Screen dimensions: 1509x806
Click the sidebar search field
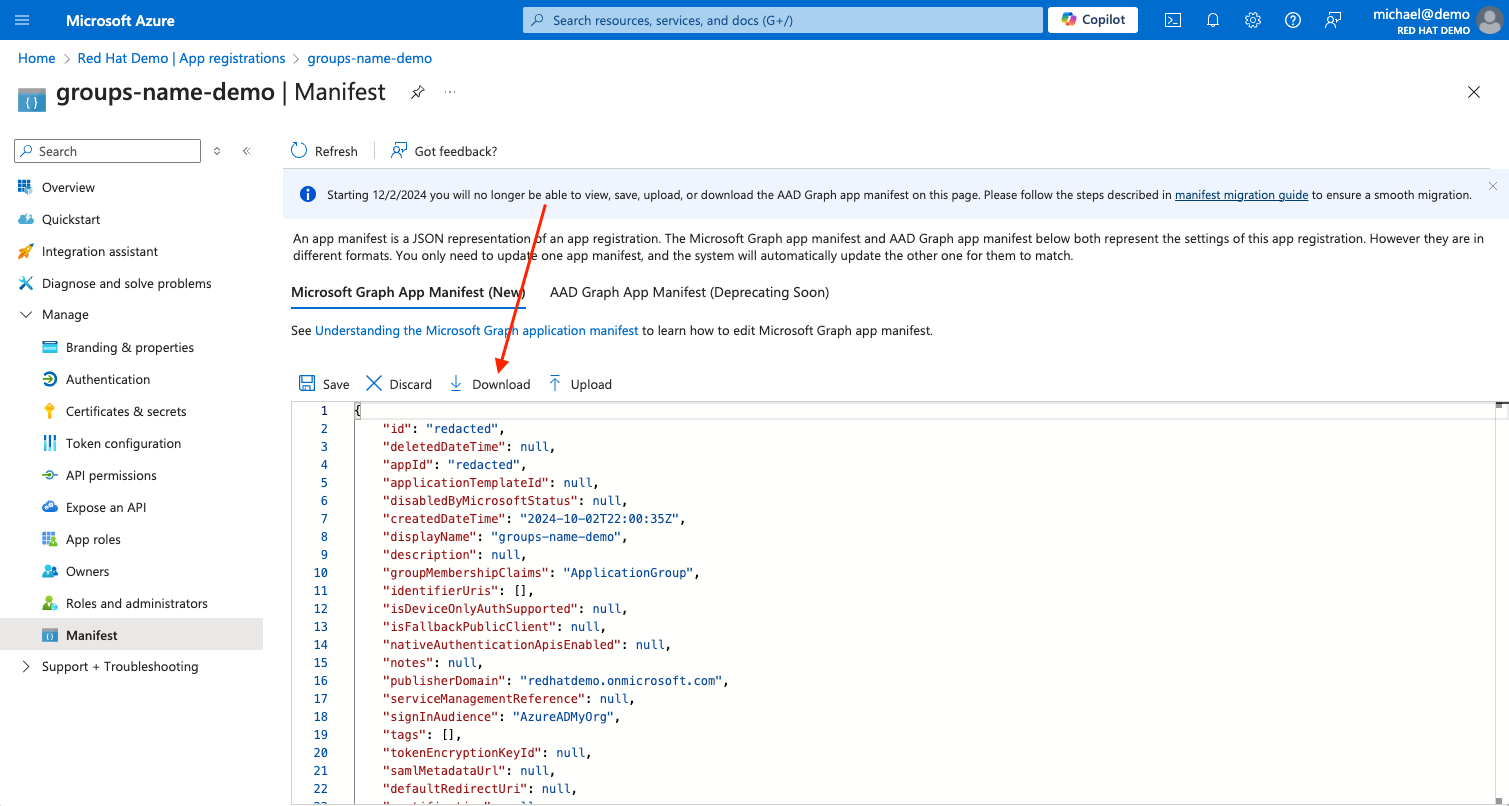tap(107, 150)
